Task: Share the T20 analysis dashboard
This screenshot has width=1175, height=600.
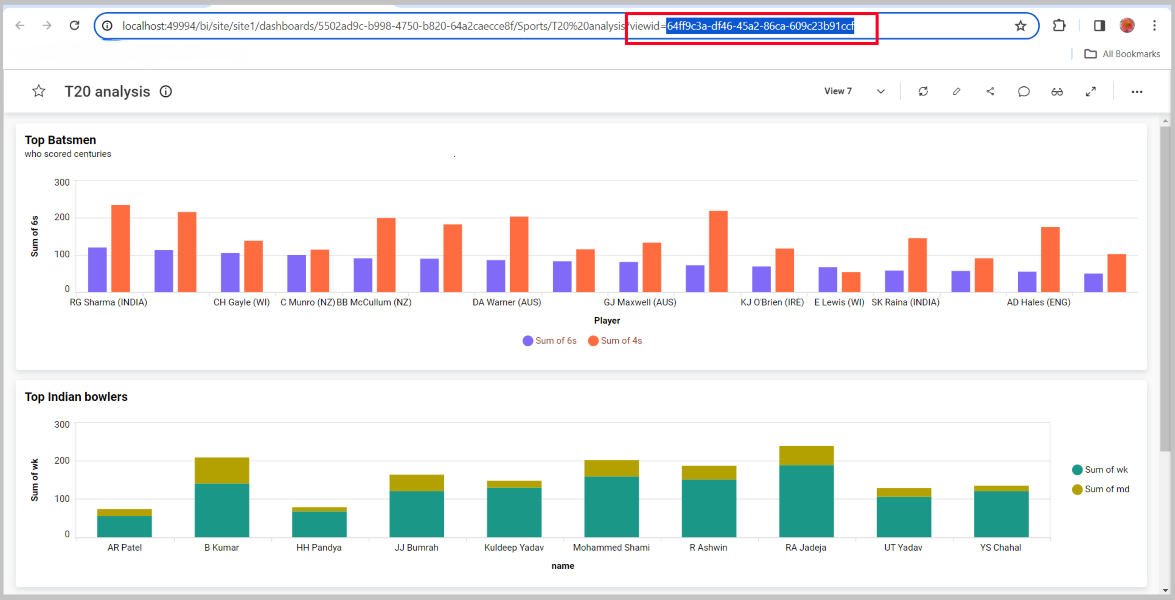Action: coord(990,91)
